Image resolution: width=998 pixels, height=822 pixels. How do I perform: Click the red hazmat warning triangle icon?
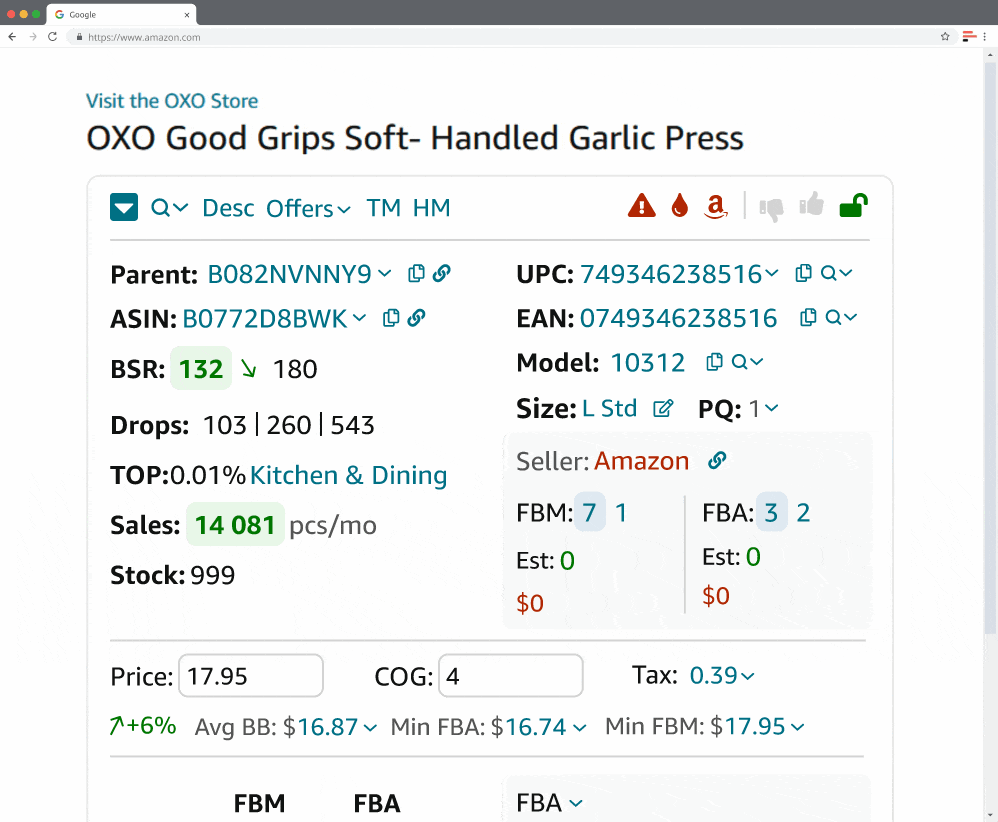tap(641, 206)
